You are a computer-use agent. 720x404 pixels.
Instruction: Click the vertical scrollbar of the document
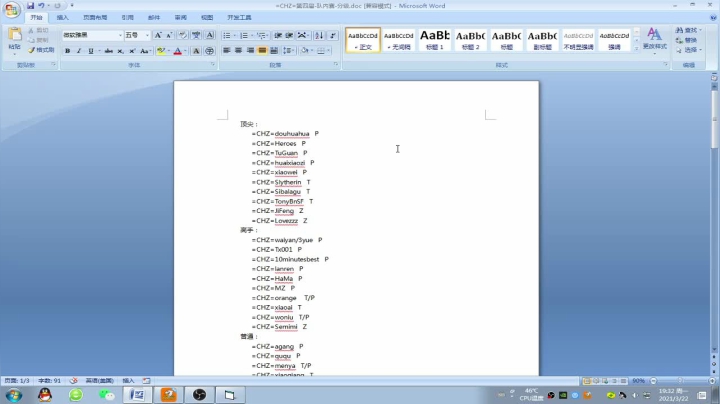tap(714, 216)
